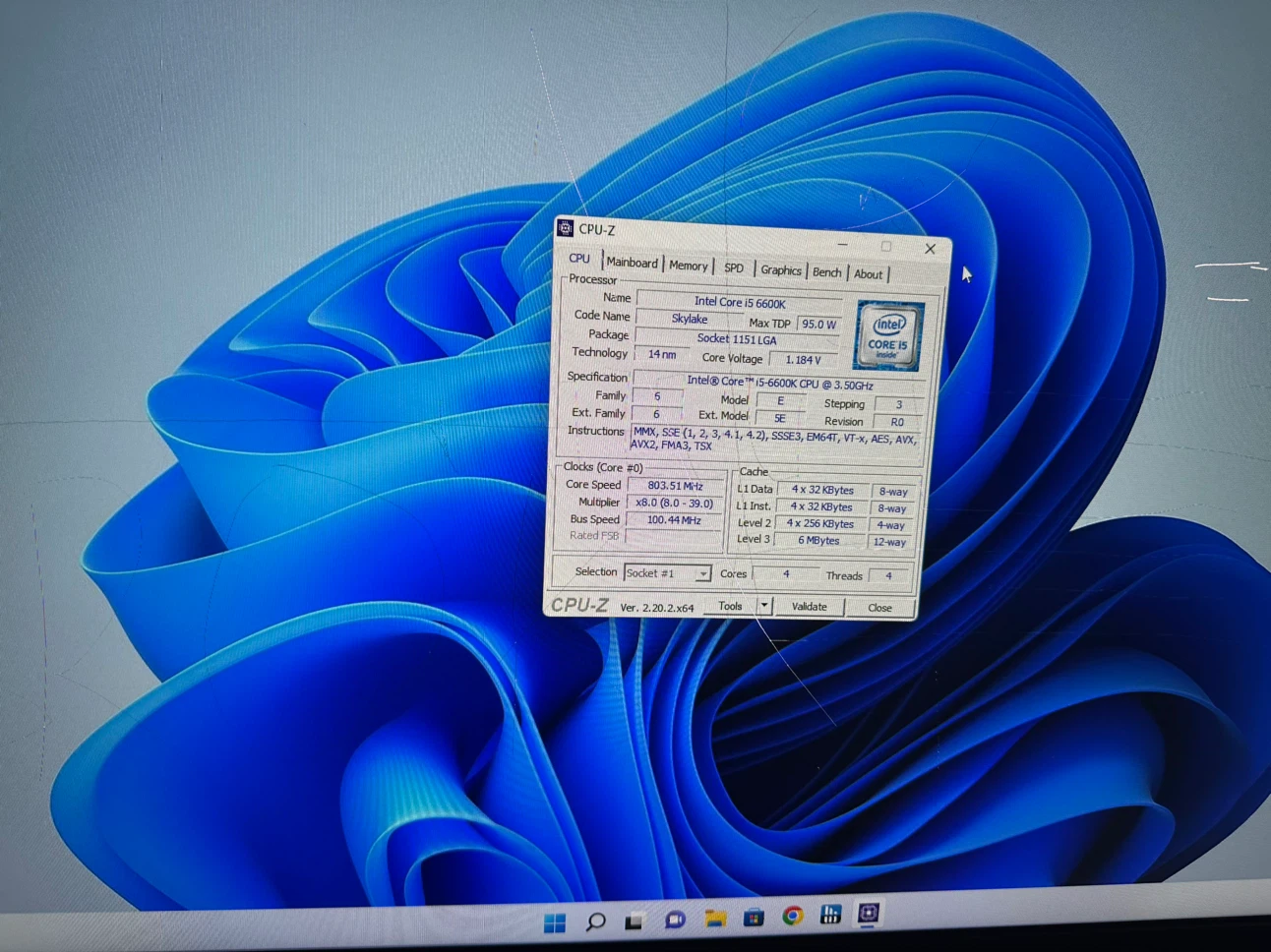The width and height of the screenshot is (1271, 952).
Task: Click the Threads value 4
Action: [x=888, y=575]
